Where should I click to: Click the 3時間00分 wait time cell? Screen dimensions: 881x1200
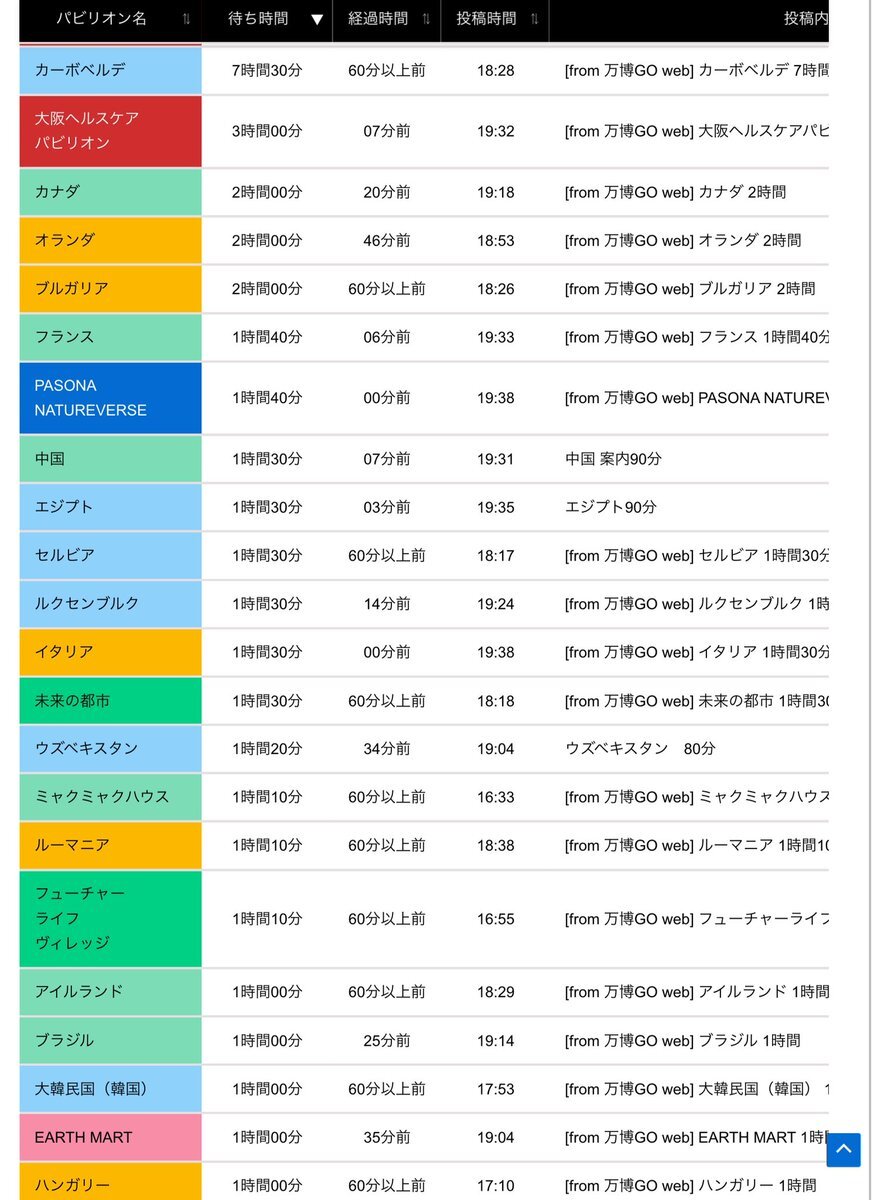[267, 132]
